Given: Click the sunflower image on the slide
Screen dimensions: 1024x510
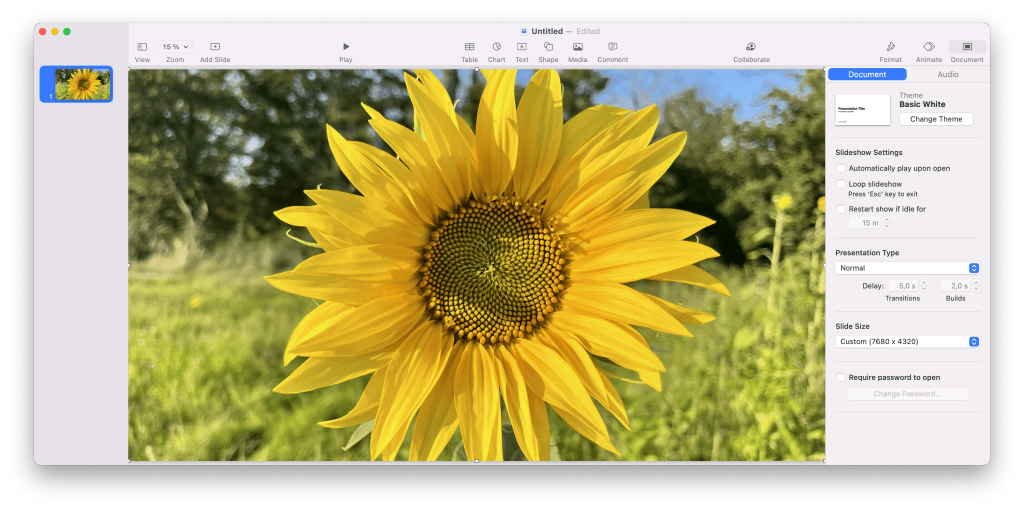Looking at the screenshot, I should [477, 265].
